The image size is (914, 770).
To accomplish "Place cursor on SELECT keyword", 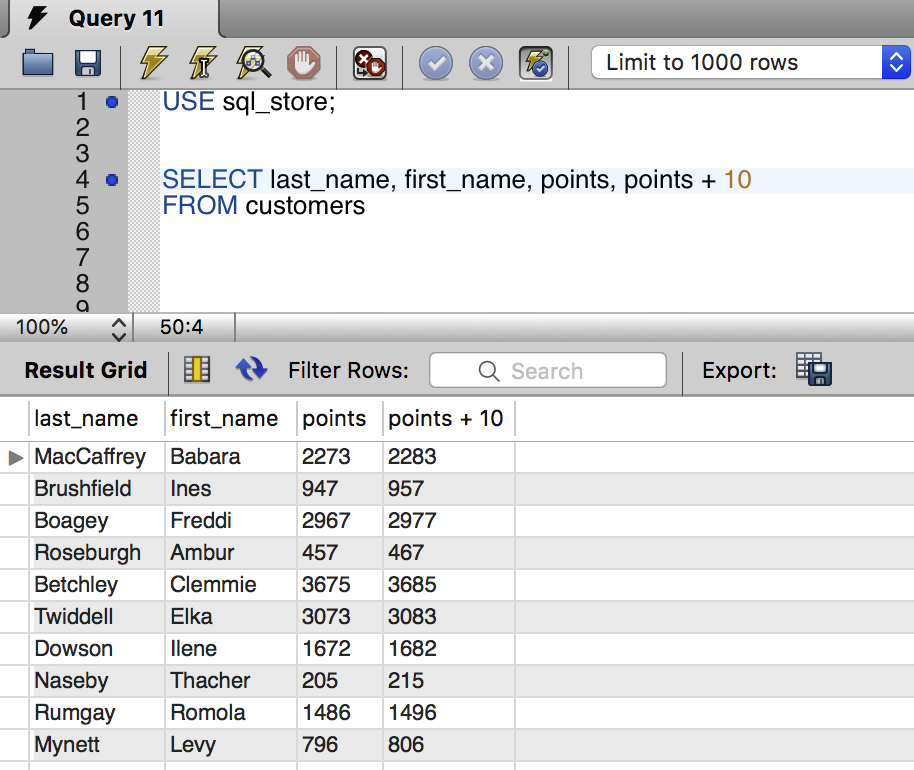I will click(212, 180).
